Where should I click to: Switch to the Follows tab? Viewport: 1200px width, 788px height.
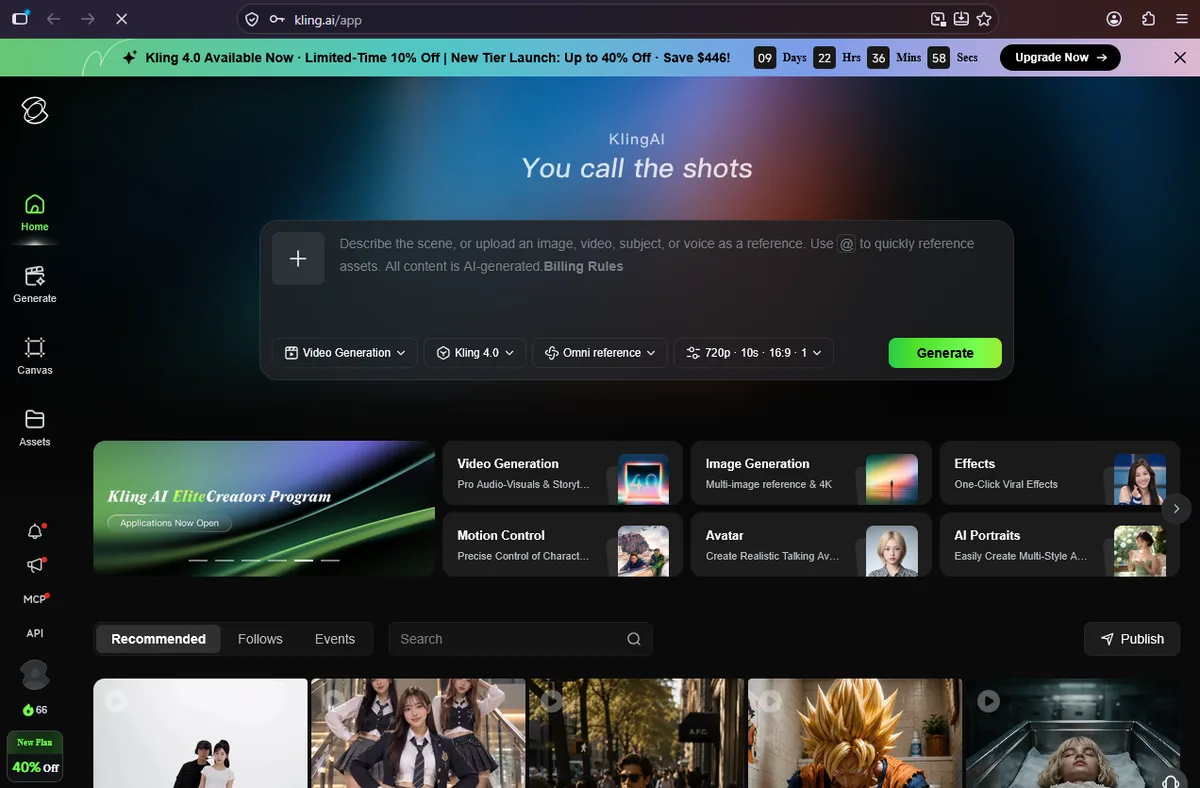coord(260,639)
